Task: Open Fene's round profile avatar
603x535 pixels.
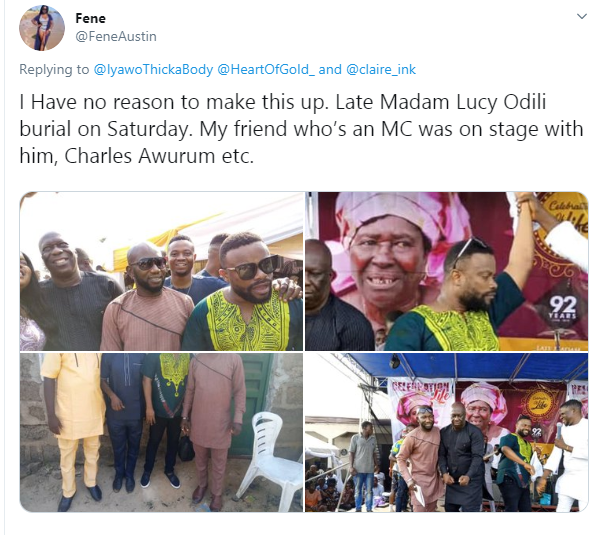Action: click(x=42, y=28)
